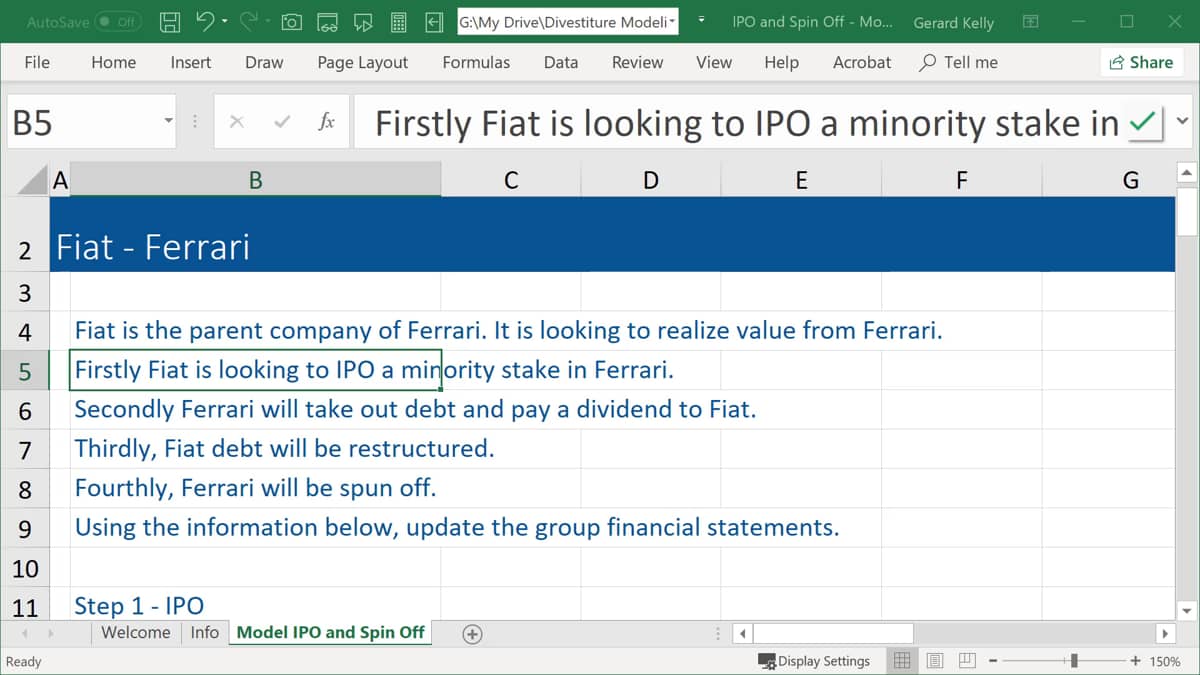Viewport: 1200px width, 675px height.
Task: Click the Gerard Kelly account name
Action: coord(953,22)
